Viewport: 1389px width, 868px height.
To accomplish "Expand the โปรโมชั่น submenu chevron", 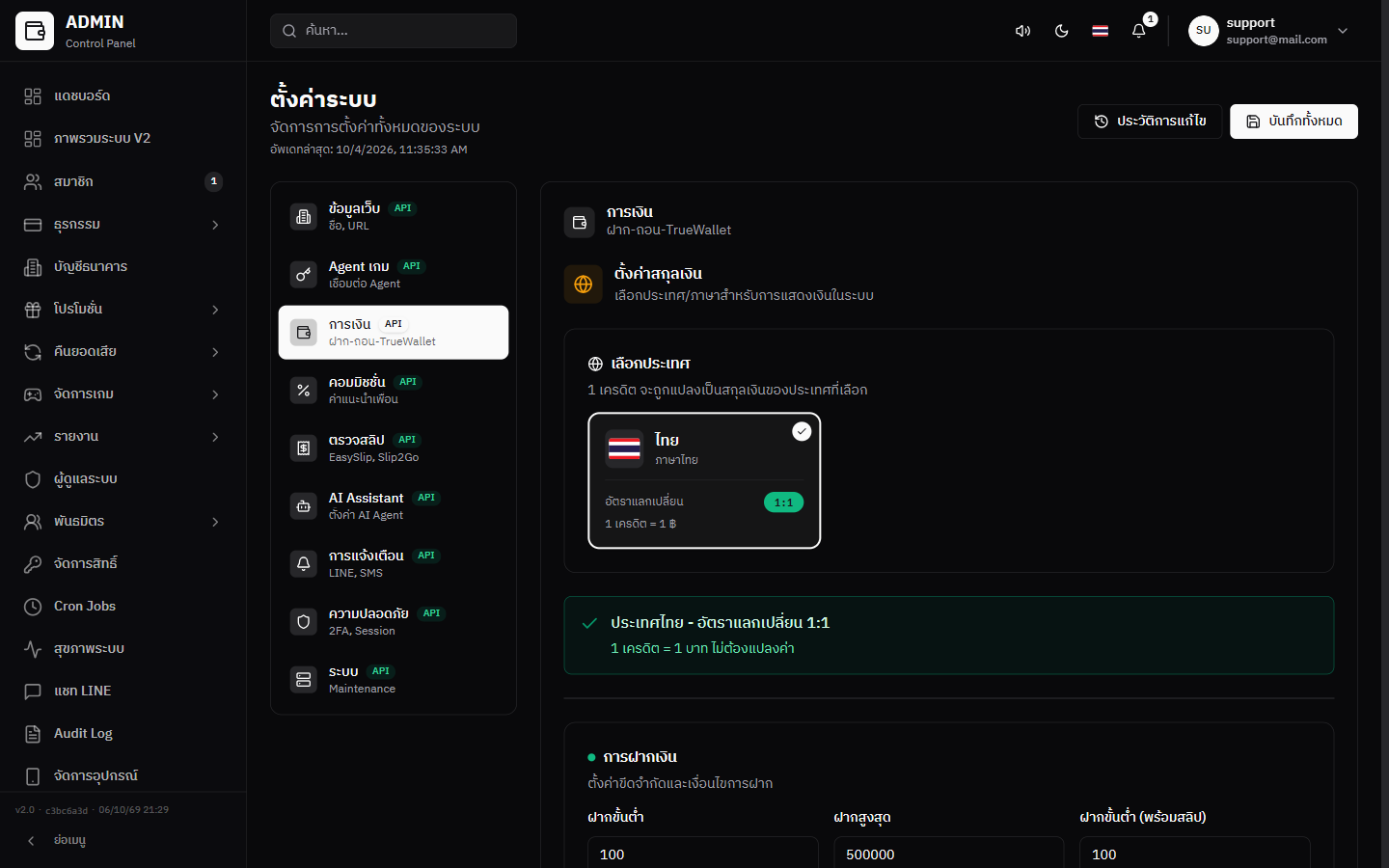I will (x=215, y=310).
